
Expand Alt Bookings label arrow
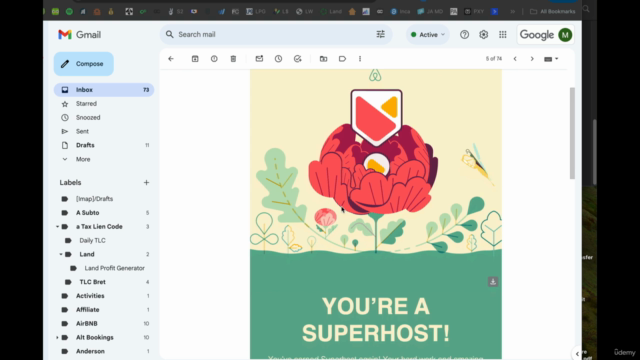[x=57, y=338]
